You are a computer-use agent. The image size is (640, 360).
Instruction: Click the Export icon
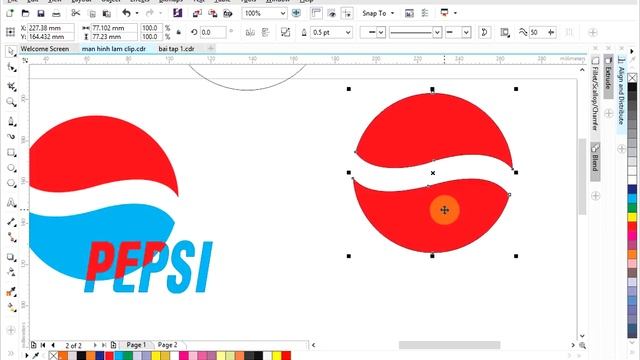213,13
